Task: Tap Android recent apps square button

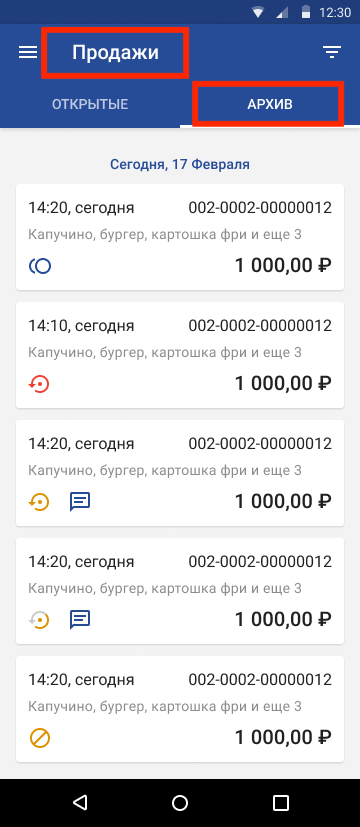Action: 281,803
